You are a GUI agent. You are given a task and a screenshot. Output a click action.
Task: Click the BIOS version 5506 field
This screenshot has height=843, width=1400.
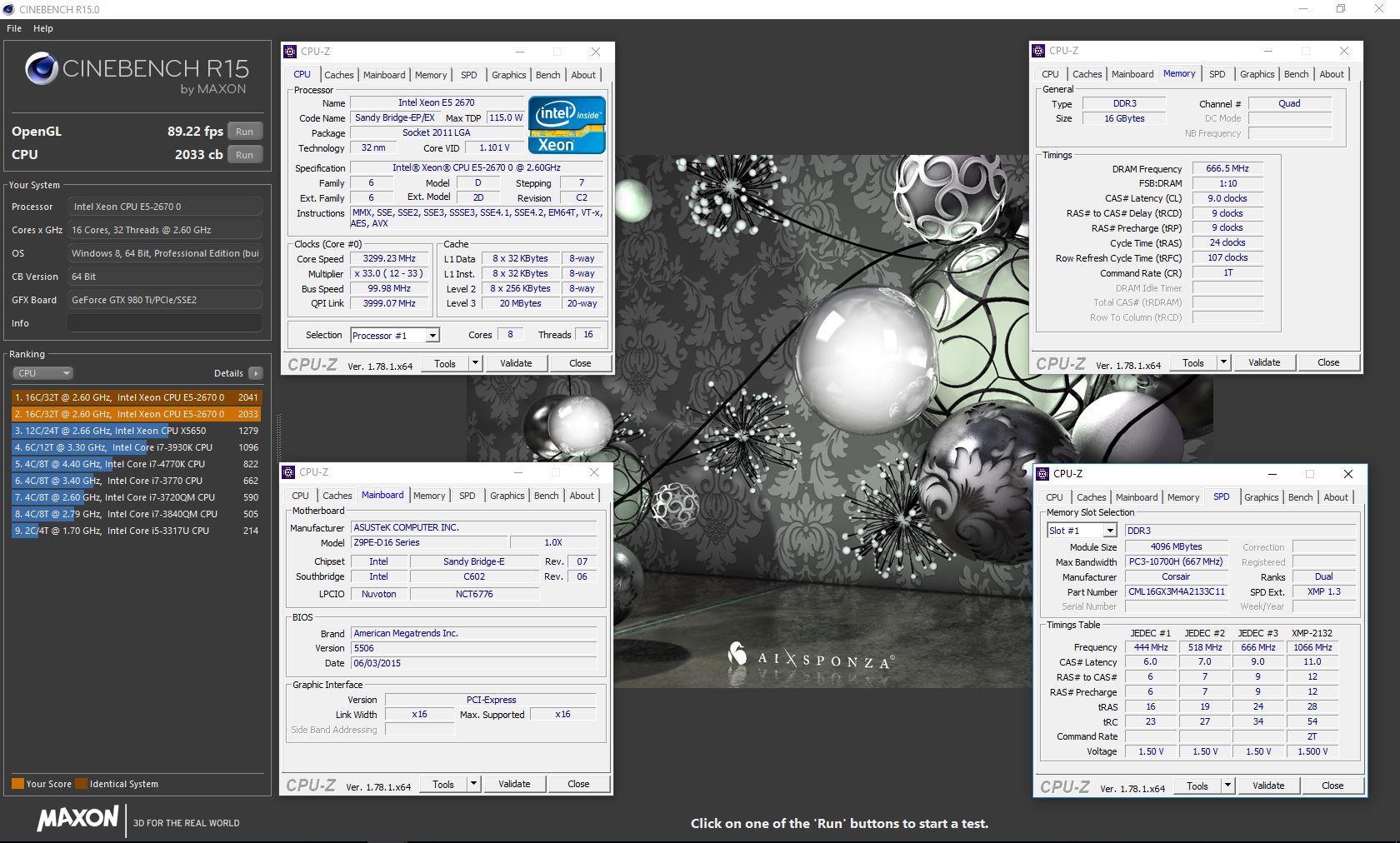(x=473, y=648)
